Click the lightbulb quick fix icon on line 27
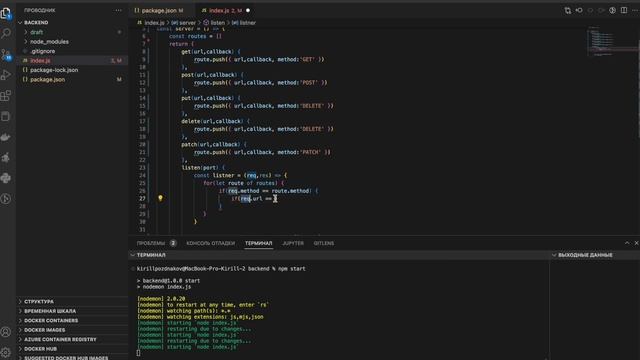 click(x=160, y=198)
